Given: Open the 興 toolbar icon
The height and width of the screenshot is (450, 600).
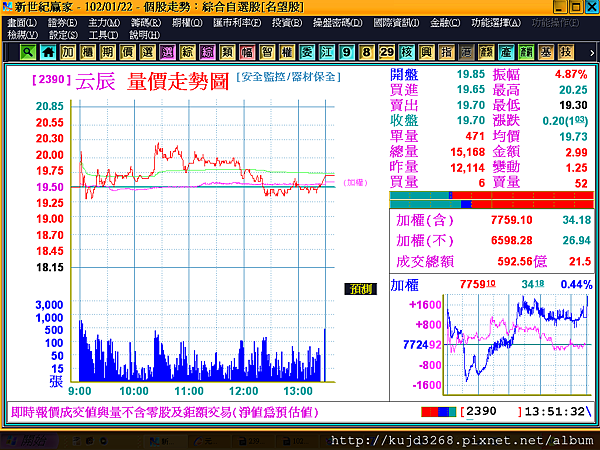Looking at the screenshot, I should tap(426, 52).
